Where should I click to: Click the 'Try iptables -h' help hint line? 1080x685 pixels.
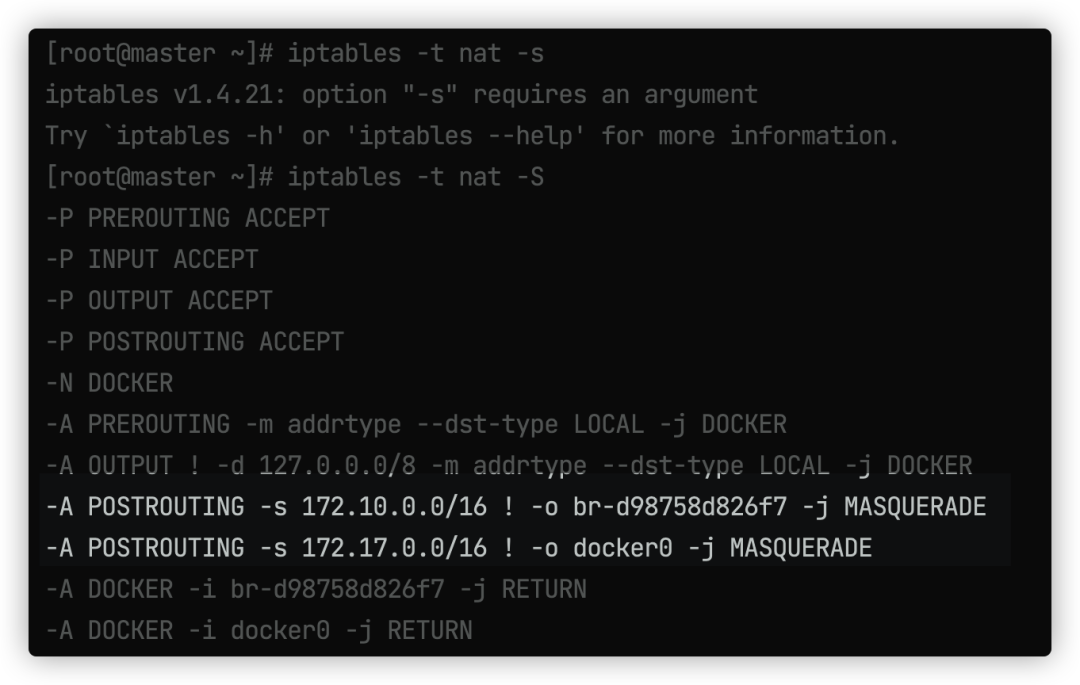pos(472,136)
